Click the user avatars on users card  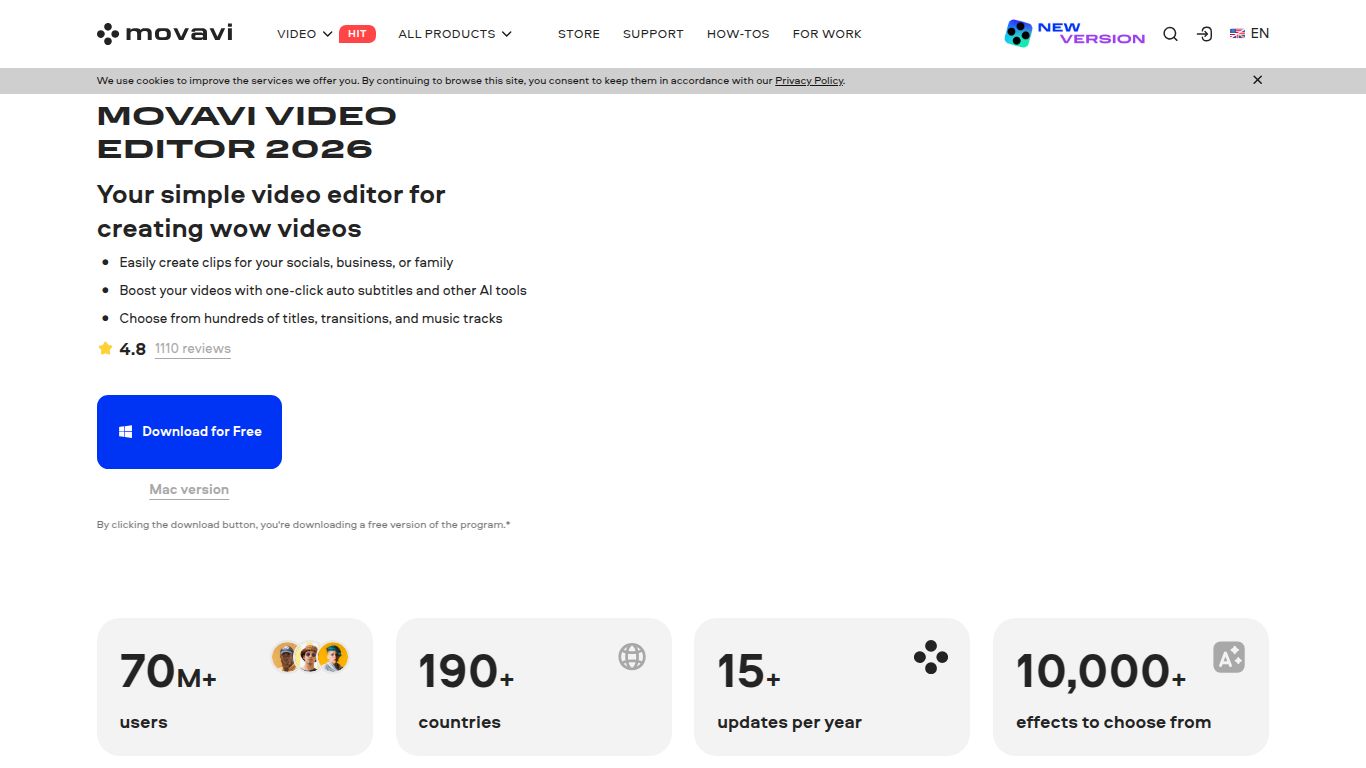point(310,657)
